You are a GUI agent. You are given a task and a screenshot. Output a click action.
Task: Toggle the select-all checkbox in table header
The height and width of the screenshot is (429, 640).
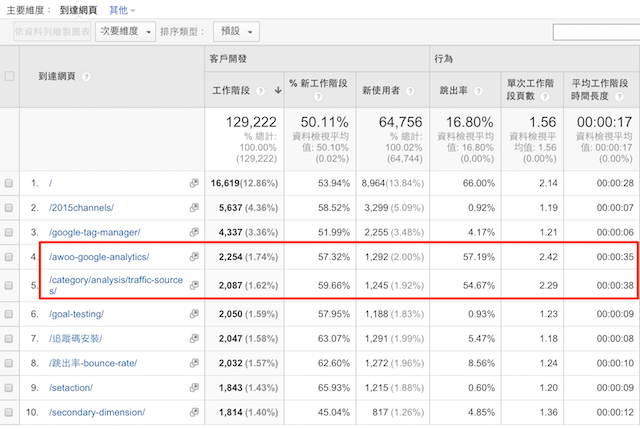pyautogui.click(x=10, y=76)
